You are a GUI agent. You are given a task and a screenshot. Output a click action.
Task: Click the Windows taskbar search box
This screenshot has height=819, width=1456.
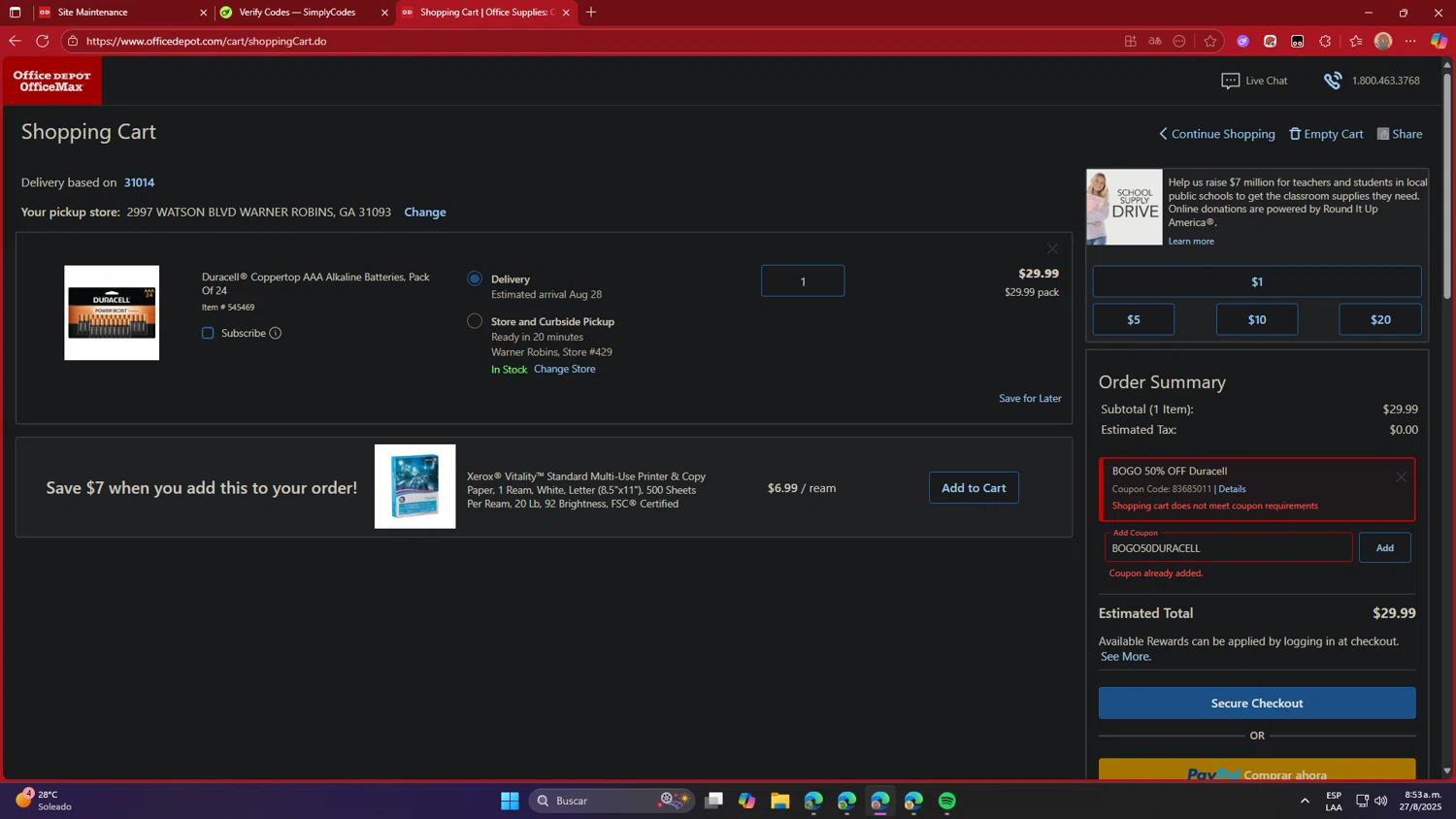612,801
